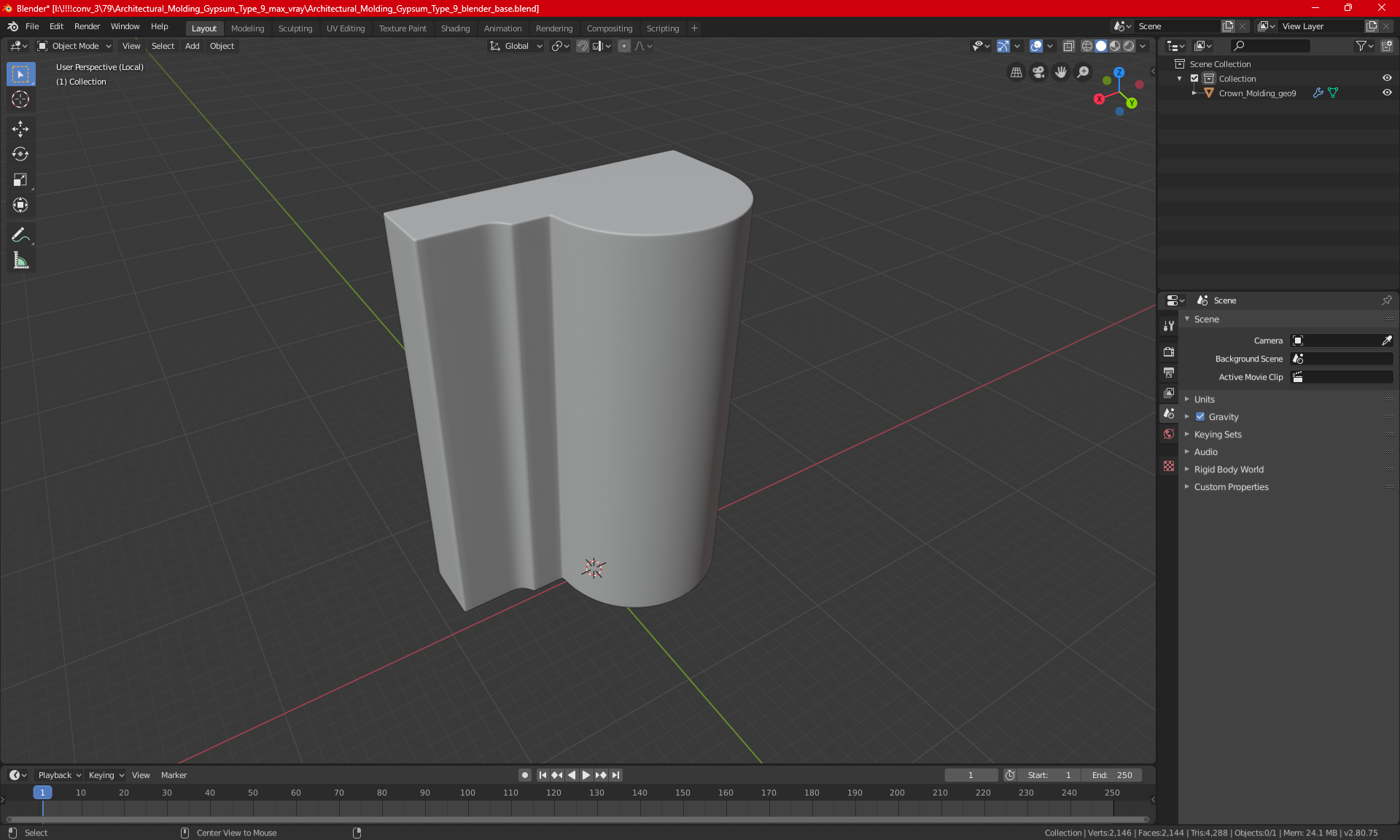Open the Output properties tab
1400x840 pixels.
click(x=1169, y=373)
